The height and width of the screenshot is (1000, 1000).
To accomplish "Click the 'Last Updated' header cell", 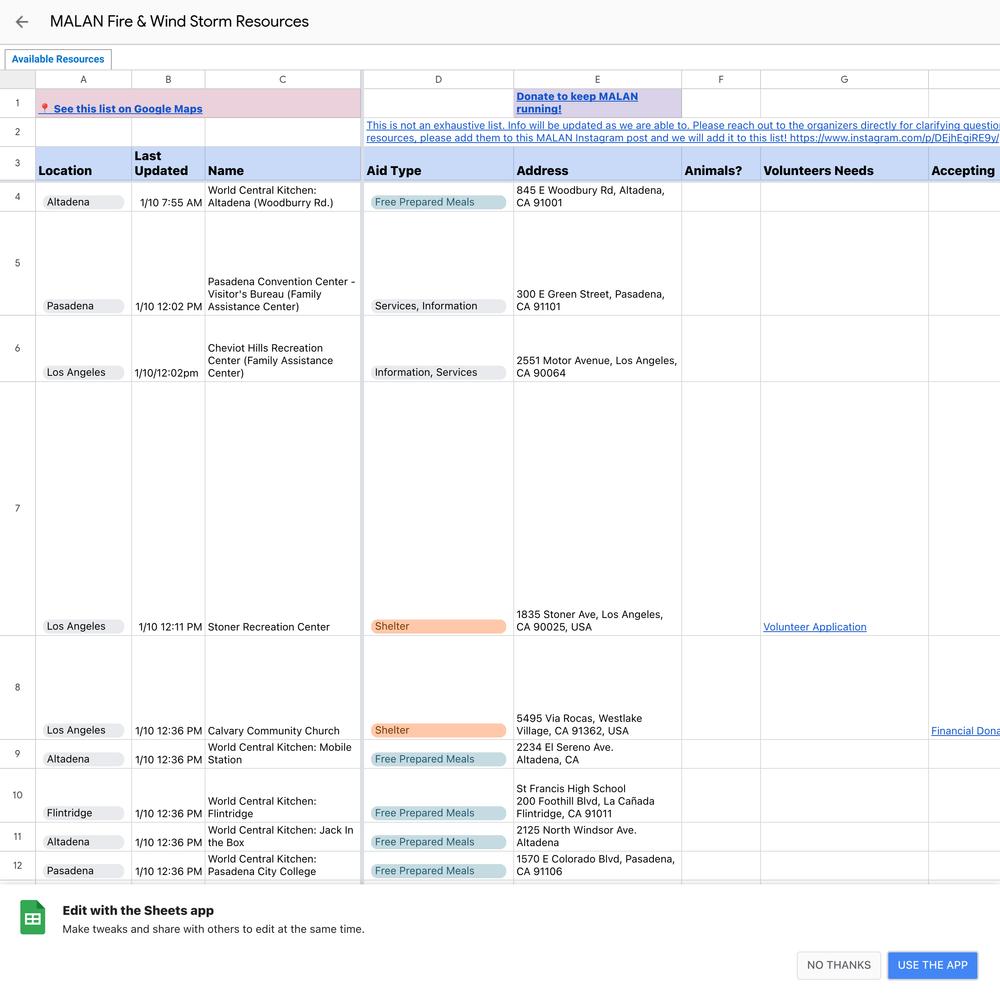I will point(168,164).
